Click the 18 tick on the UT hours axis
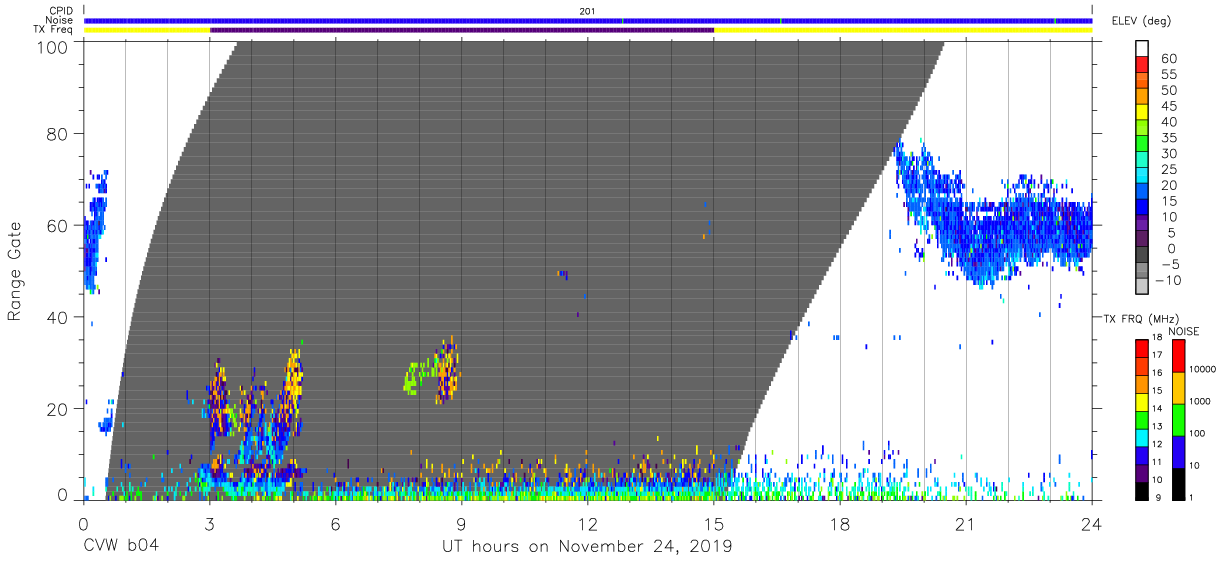 coord(839,523)
